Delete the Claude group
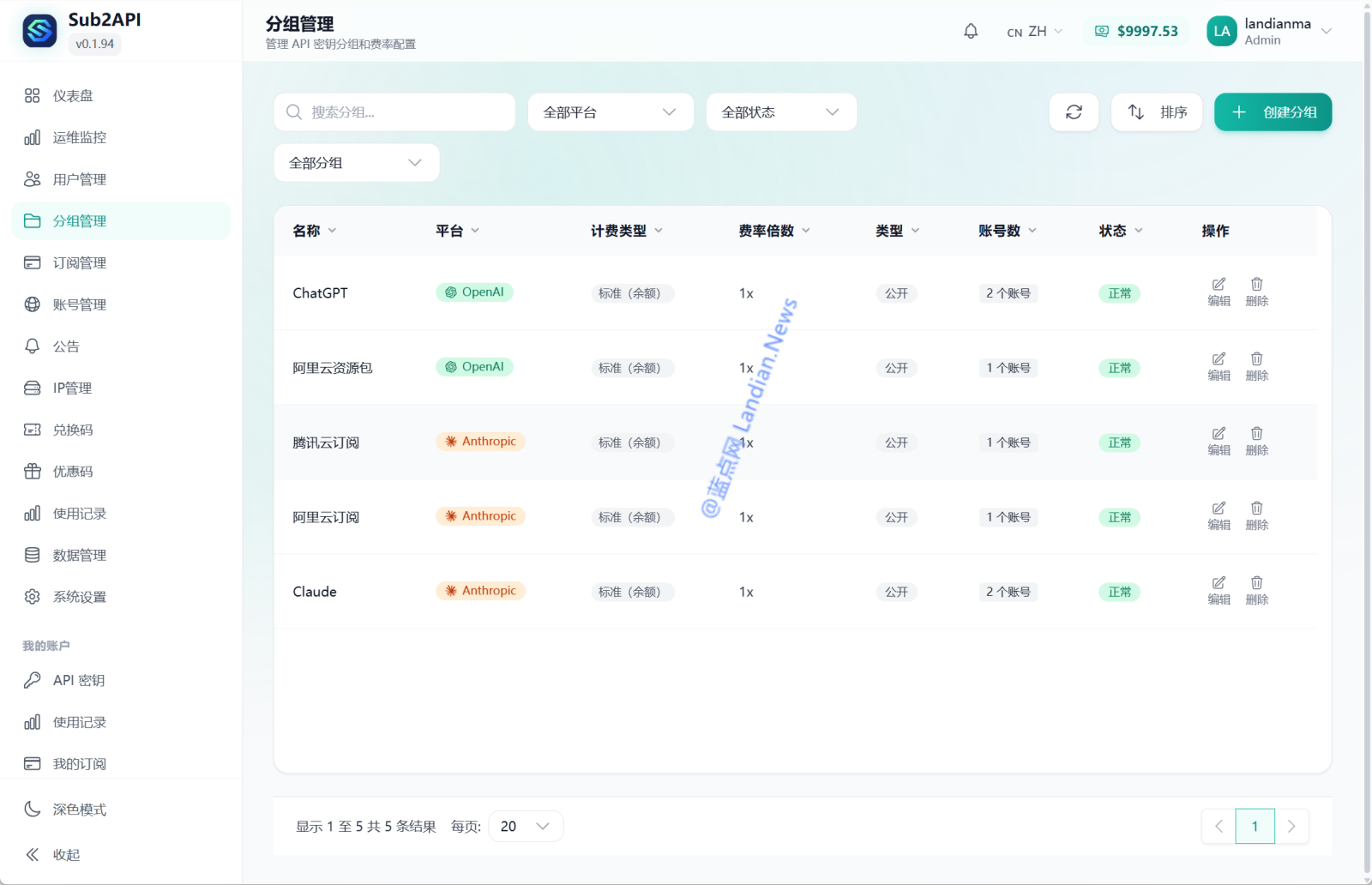Screen dimensions: 1372x885 [x=1256, y=590]
